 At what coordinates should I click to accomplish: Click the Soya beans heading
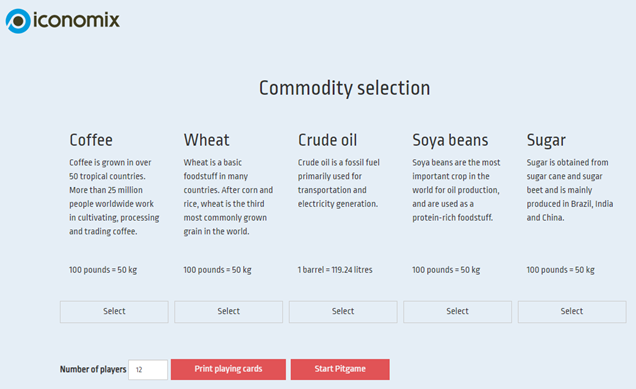tap(450, 141)
